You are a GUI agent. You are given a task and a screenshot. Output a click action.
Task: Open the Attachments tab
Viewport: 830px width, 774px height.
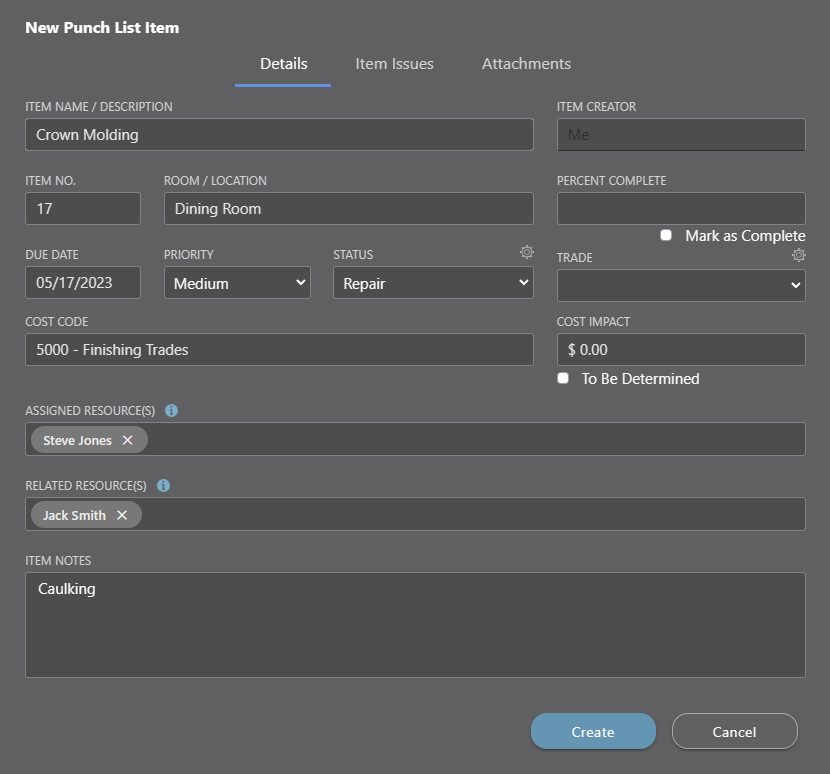pos(526,64)
